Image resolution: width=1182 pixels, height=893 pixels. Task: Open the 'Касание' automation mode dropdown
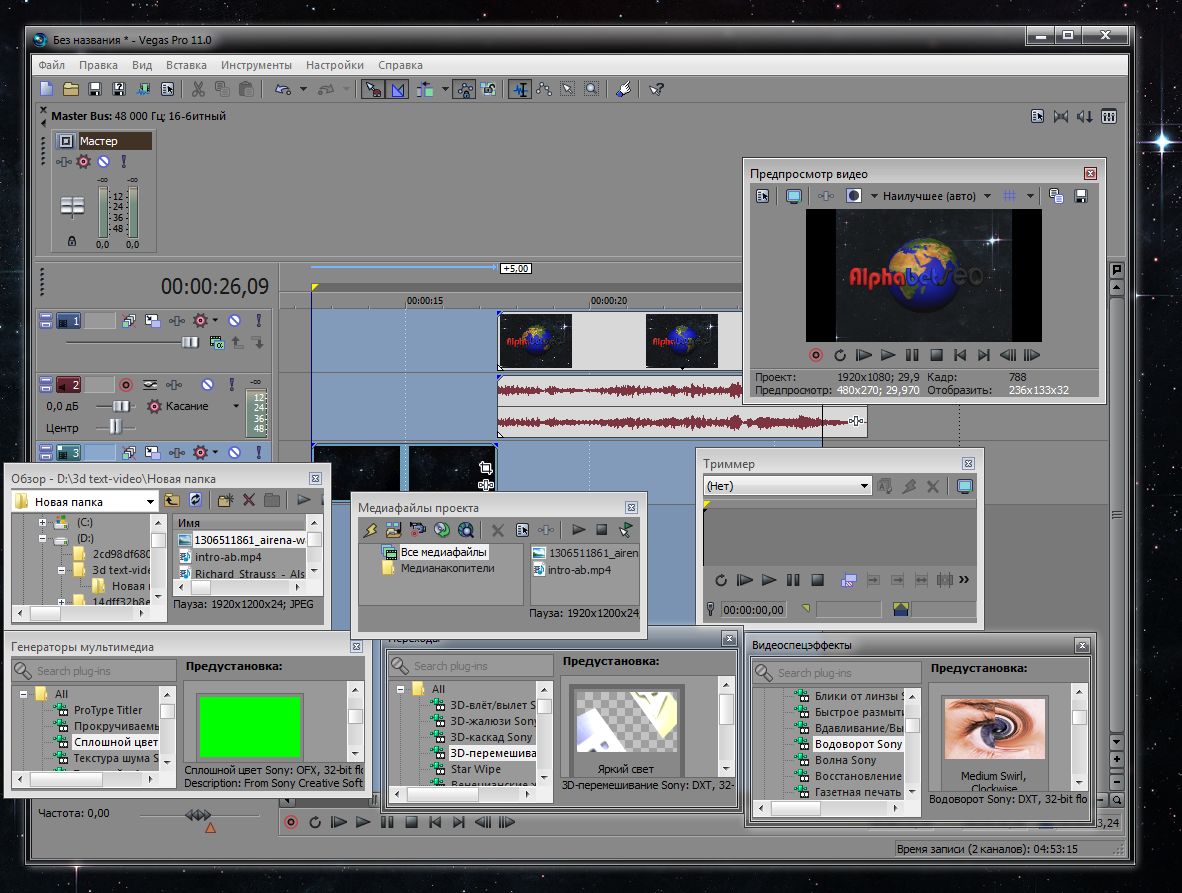tap(236, 406)
